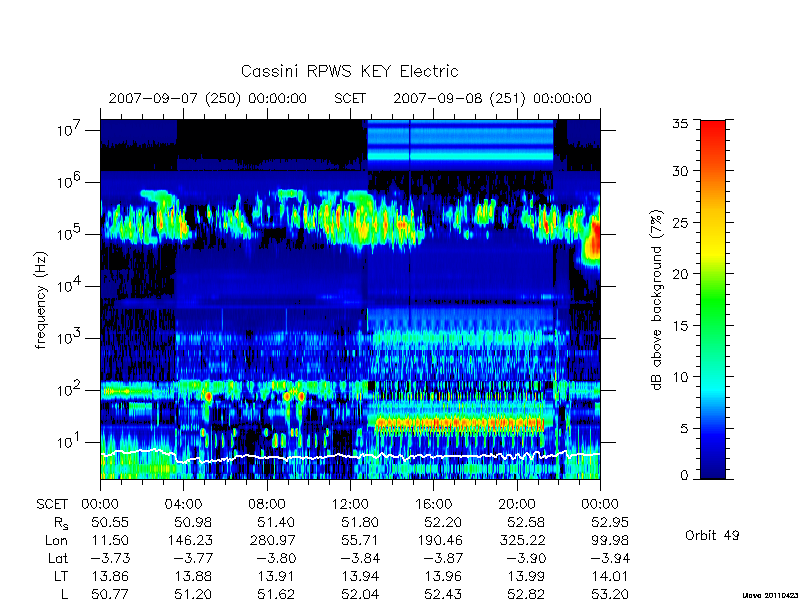Click the Lat row header
The height and width of the screenshot is (600, 800).
pyautogui.click(x=58, y=558)
